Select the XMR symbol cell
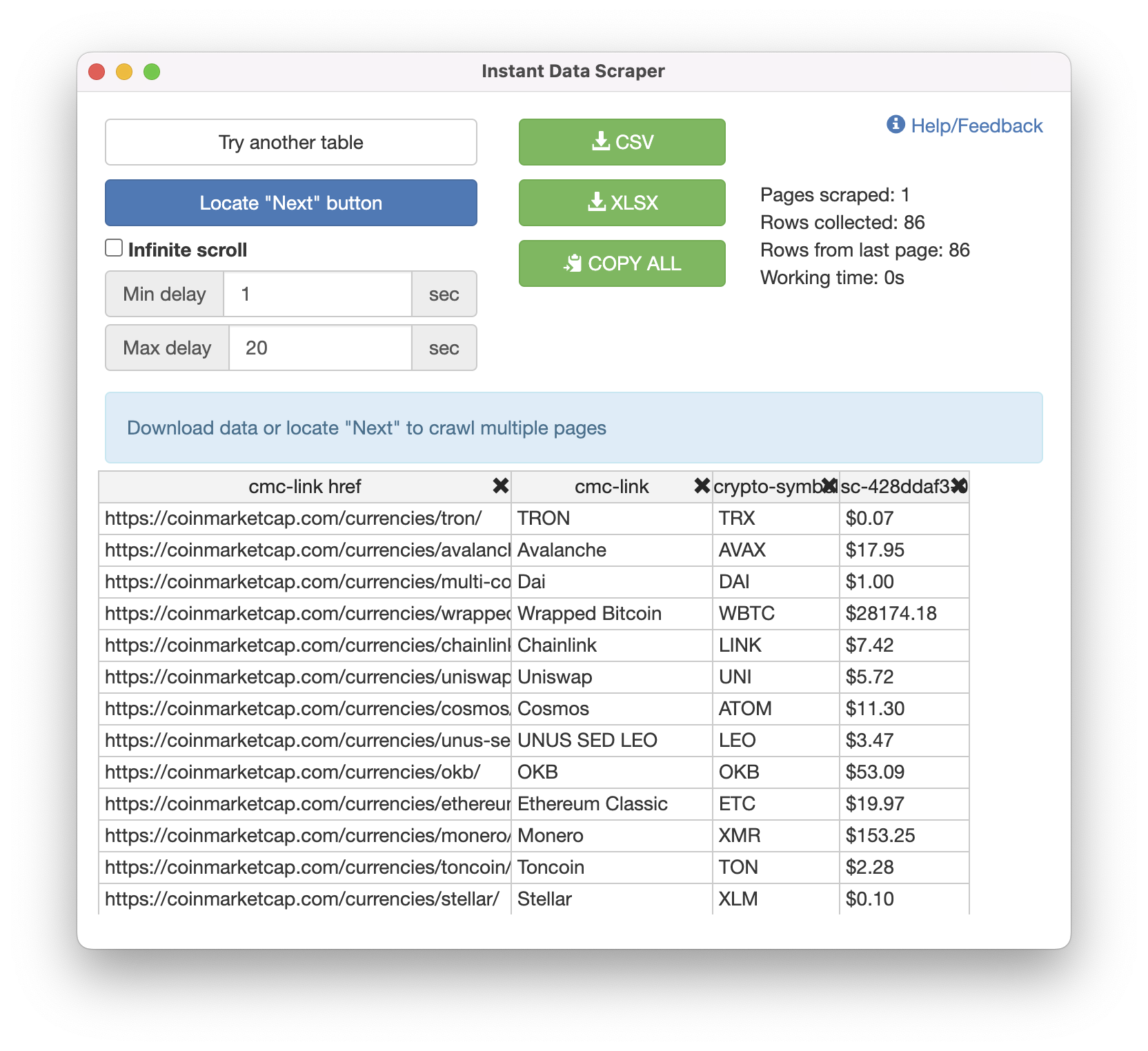The image size is (1148, 1051). coord(775,836)
